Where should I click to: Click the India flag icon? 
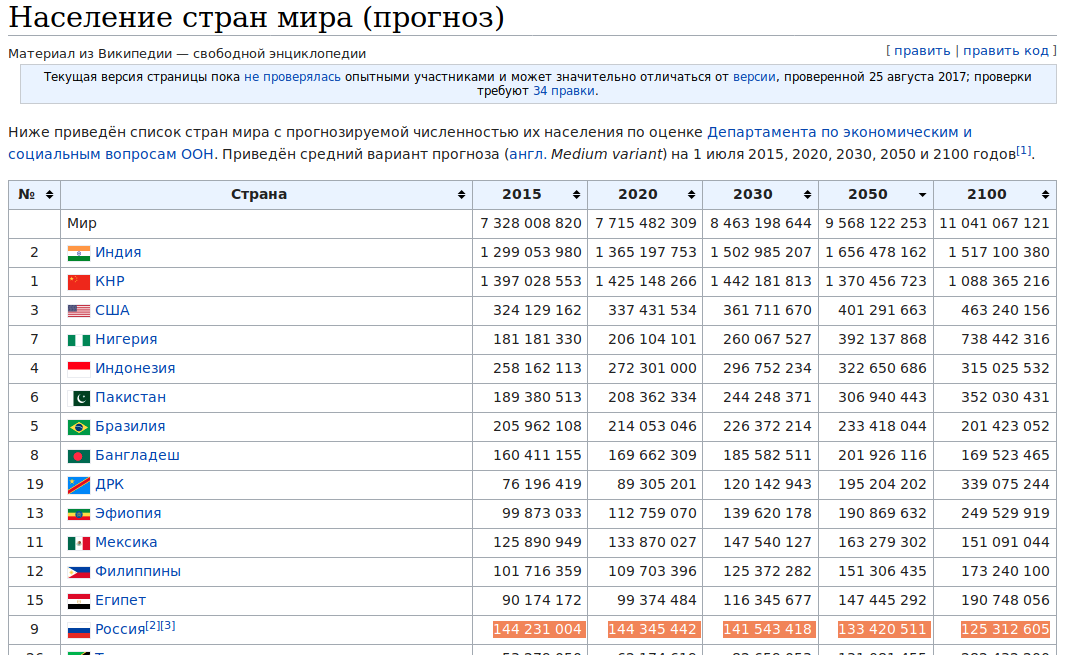pos(79,253)
